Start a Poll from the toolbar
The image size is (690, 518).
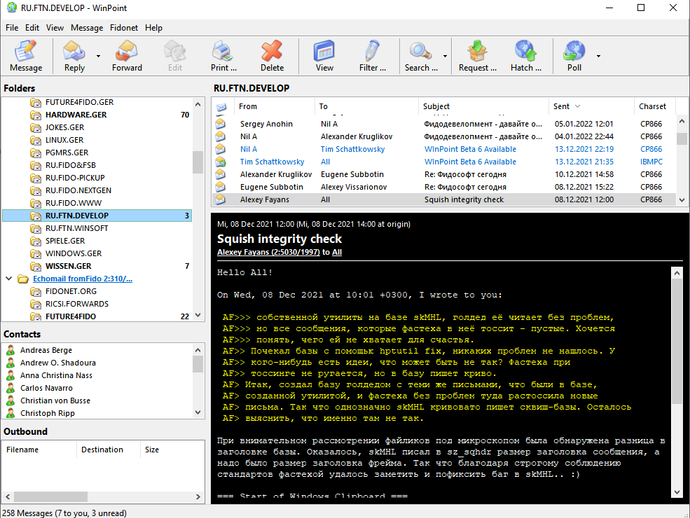point(574,56)
